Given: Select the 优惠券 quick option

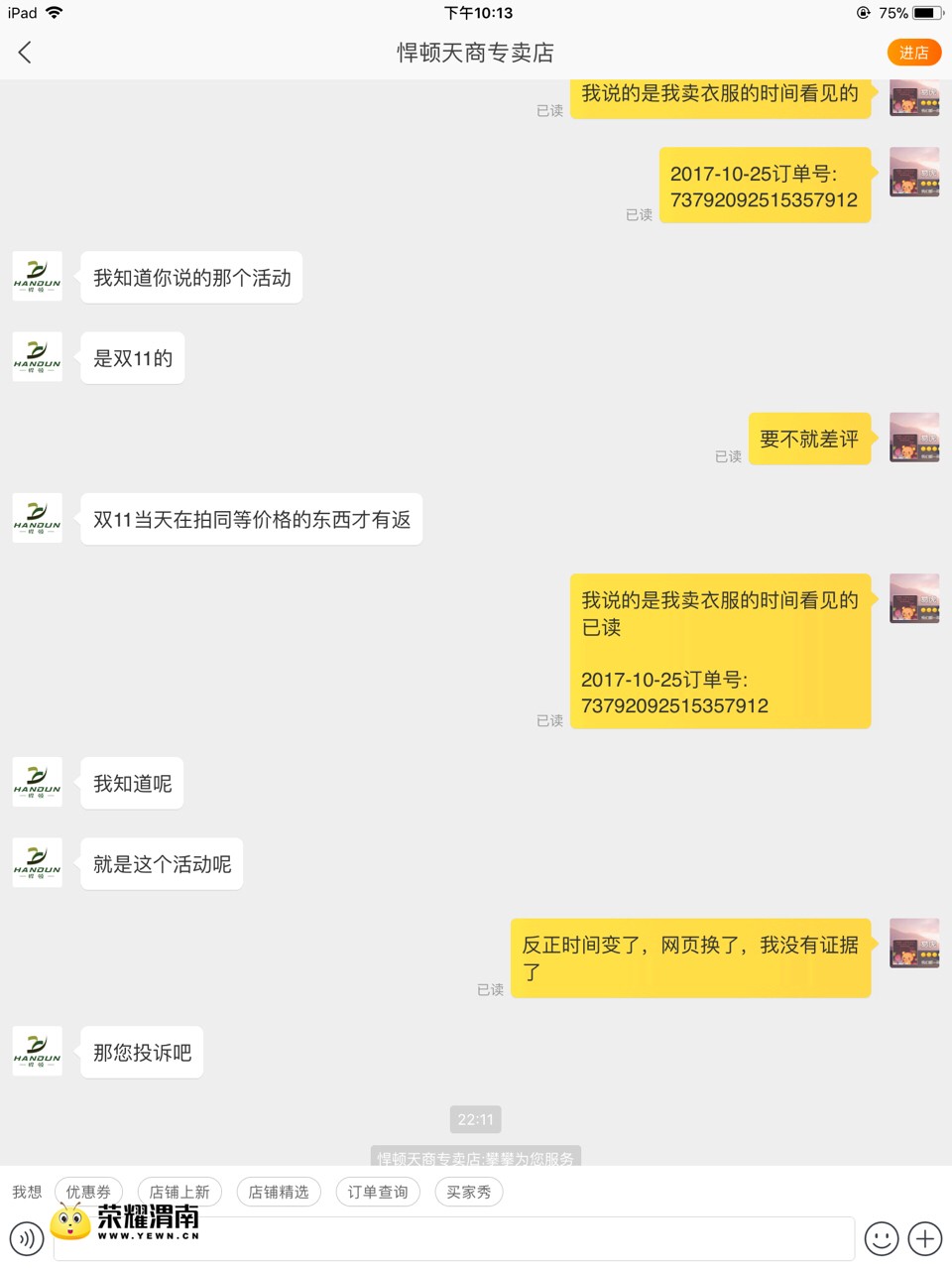Looking at the screenshot, I should coord(88,1192).
